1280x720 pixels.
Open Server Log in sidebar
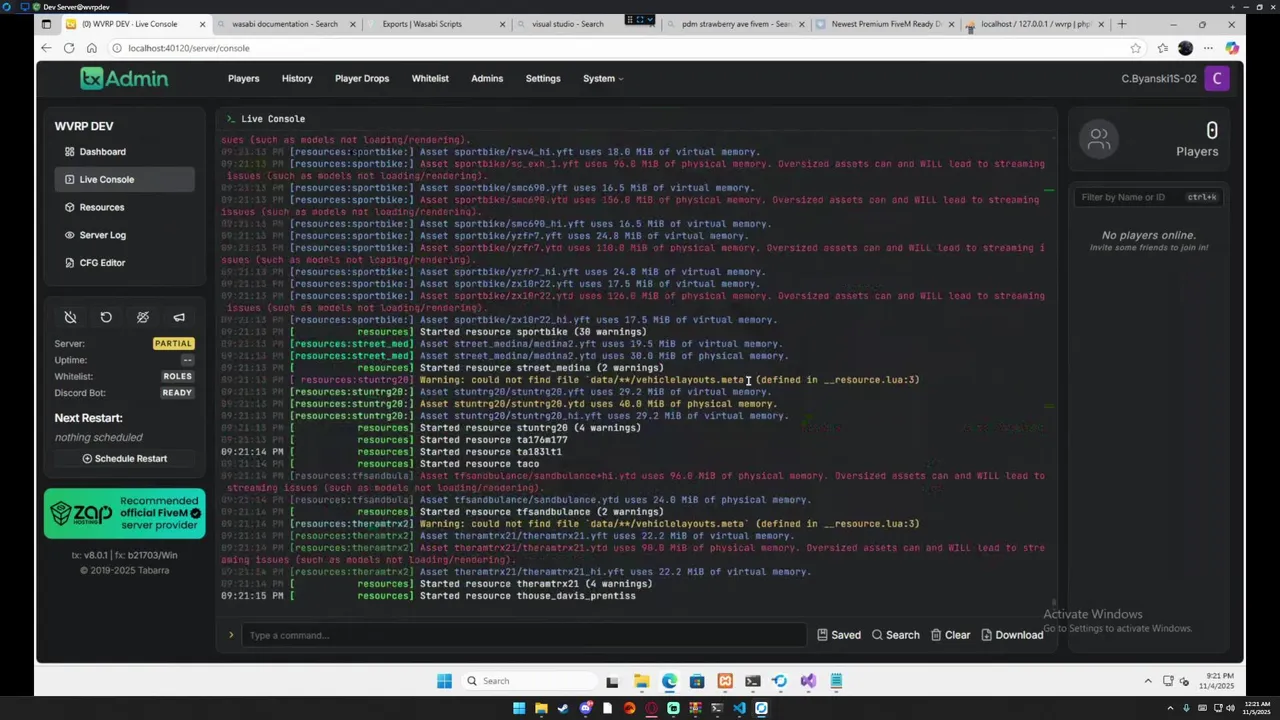coord(124,235)
